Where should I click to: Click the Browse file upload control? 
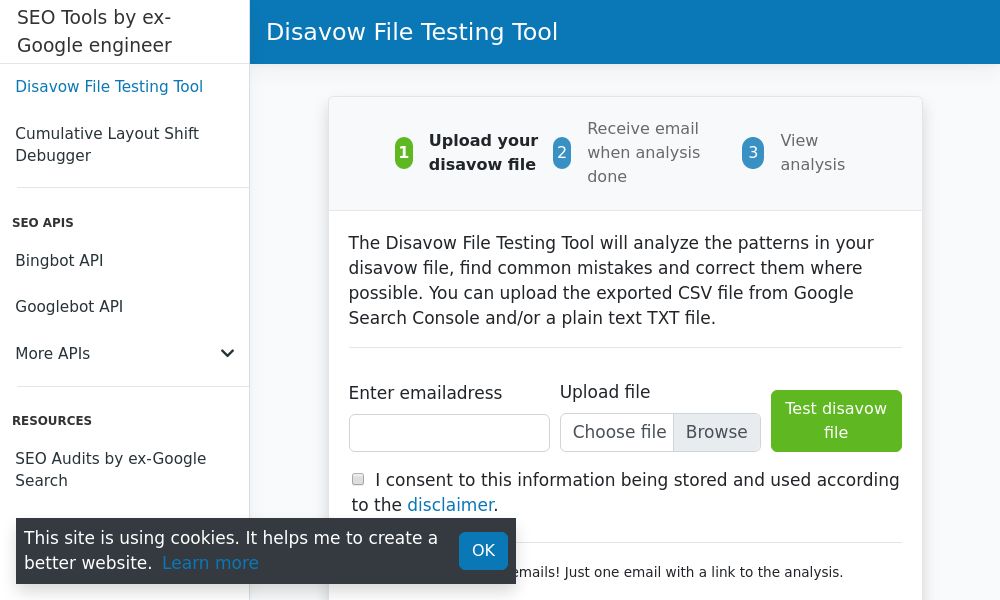[x=716, y=432]
